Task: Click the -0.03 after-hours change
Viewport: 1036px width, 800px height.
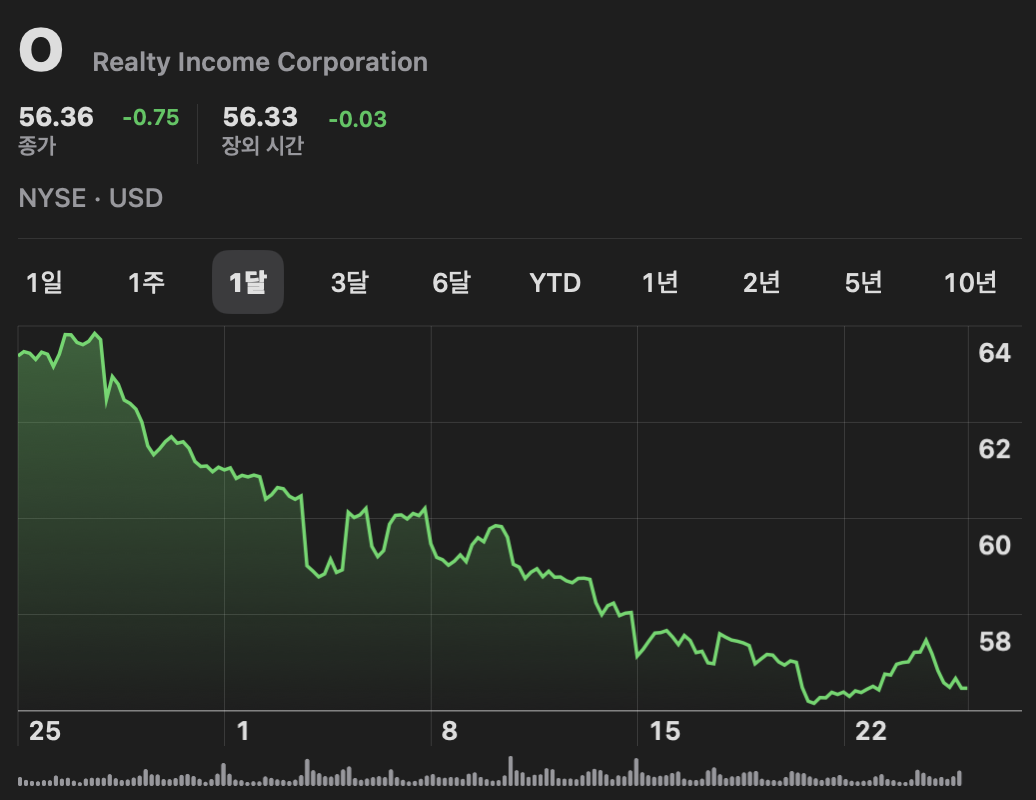Action: tap(357, 119)
